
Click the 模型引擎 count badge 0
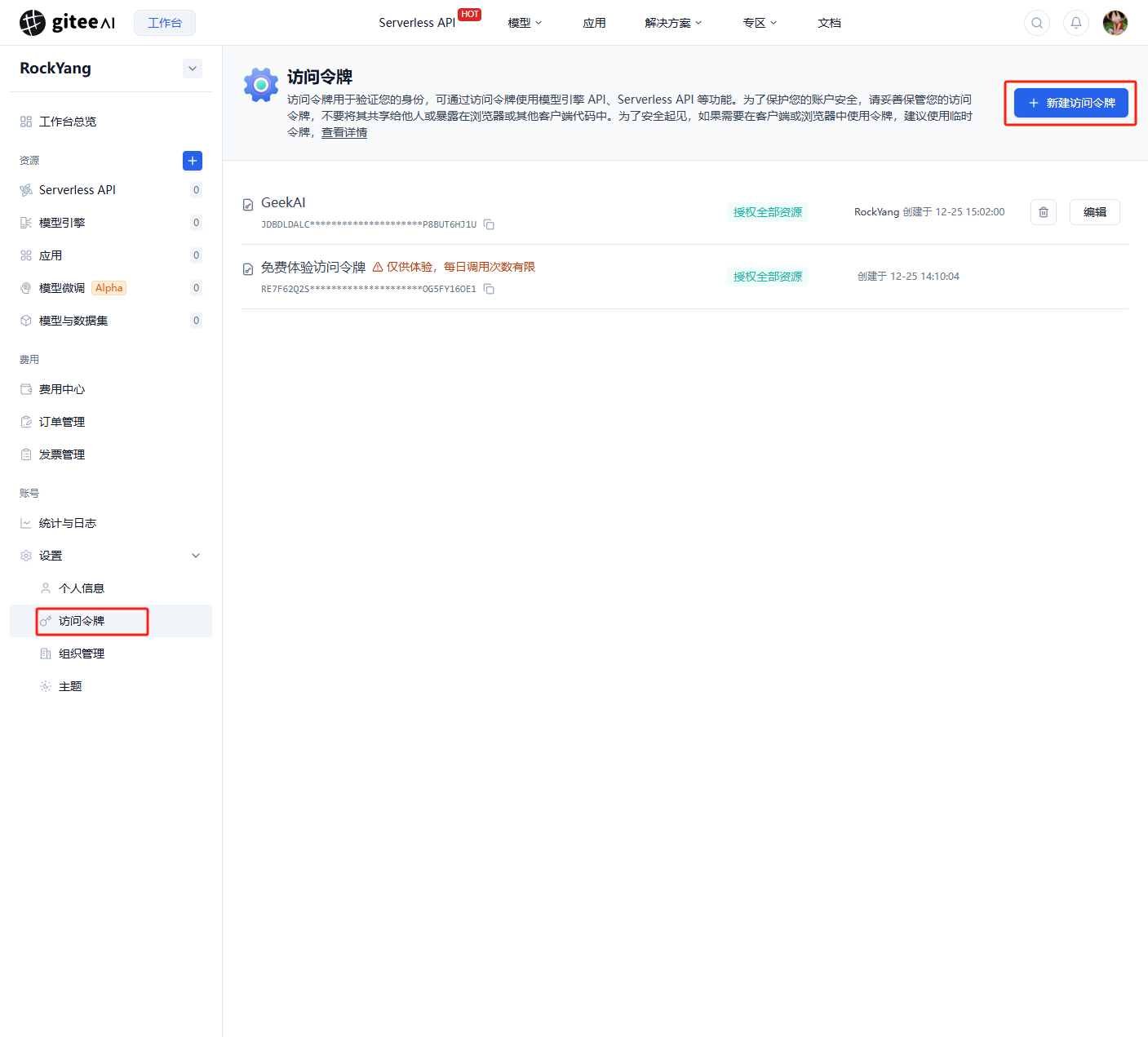click(x=196, y=223)
